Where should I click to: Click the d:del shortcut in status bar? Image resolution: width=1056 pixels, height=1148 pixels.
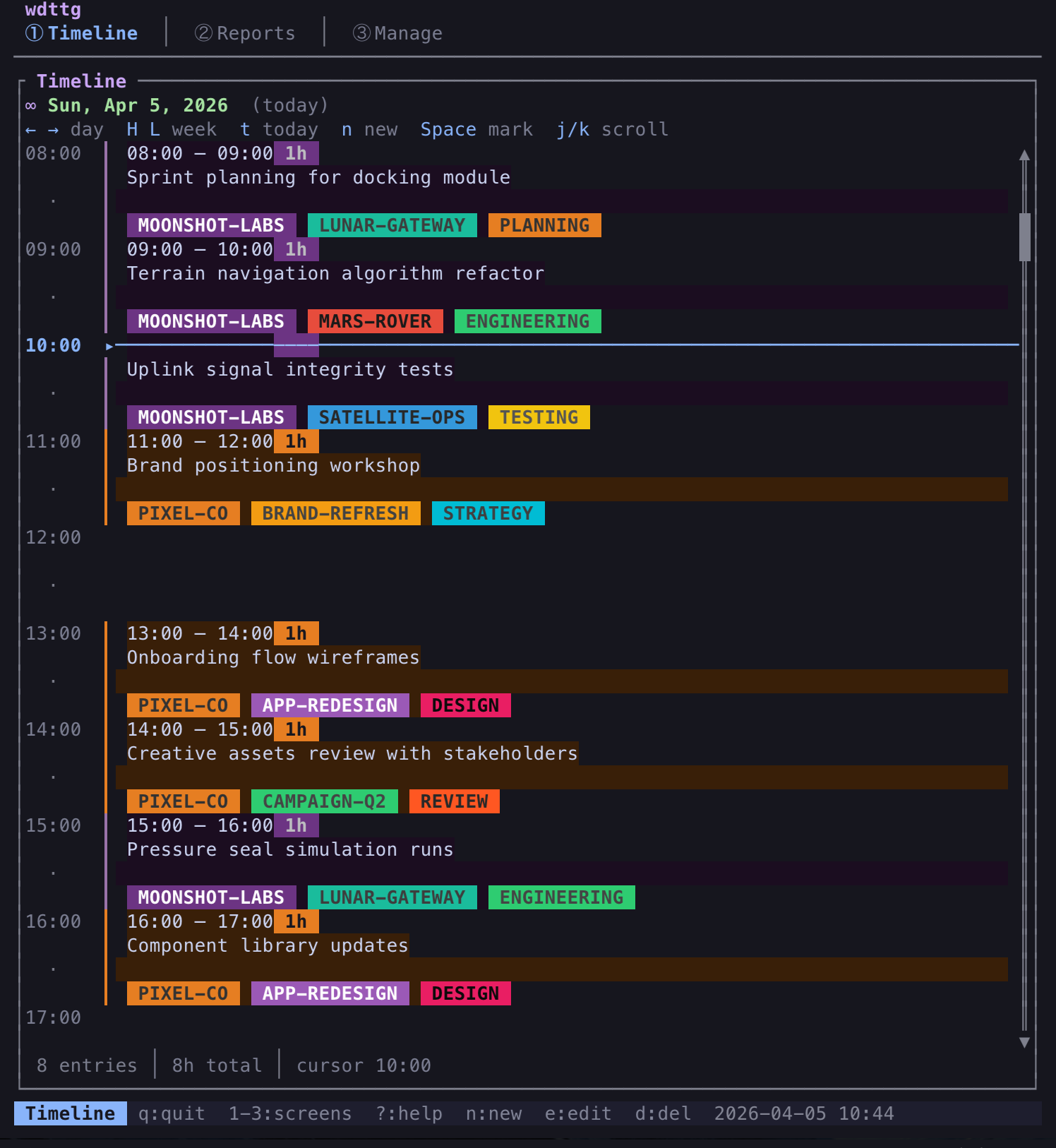663,1113
